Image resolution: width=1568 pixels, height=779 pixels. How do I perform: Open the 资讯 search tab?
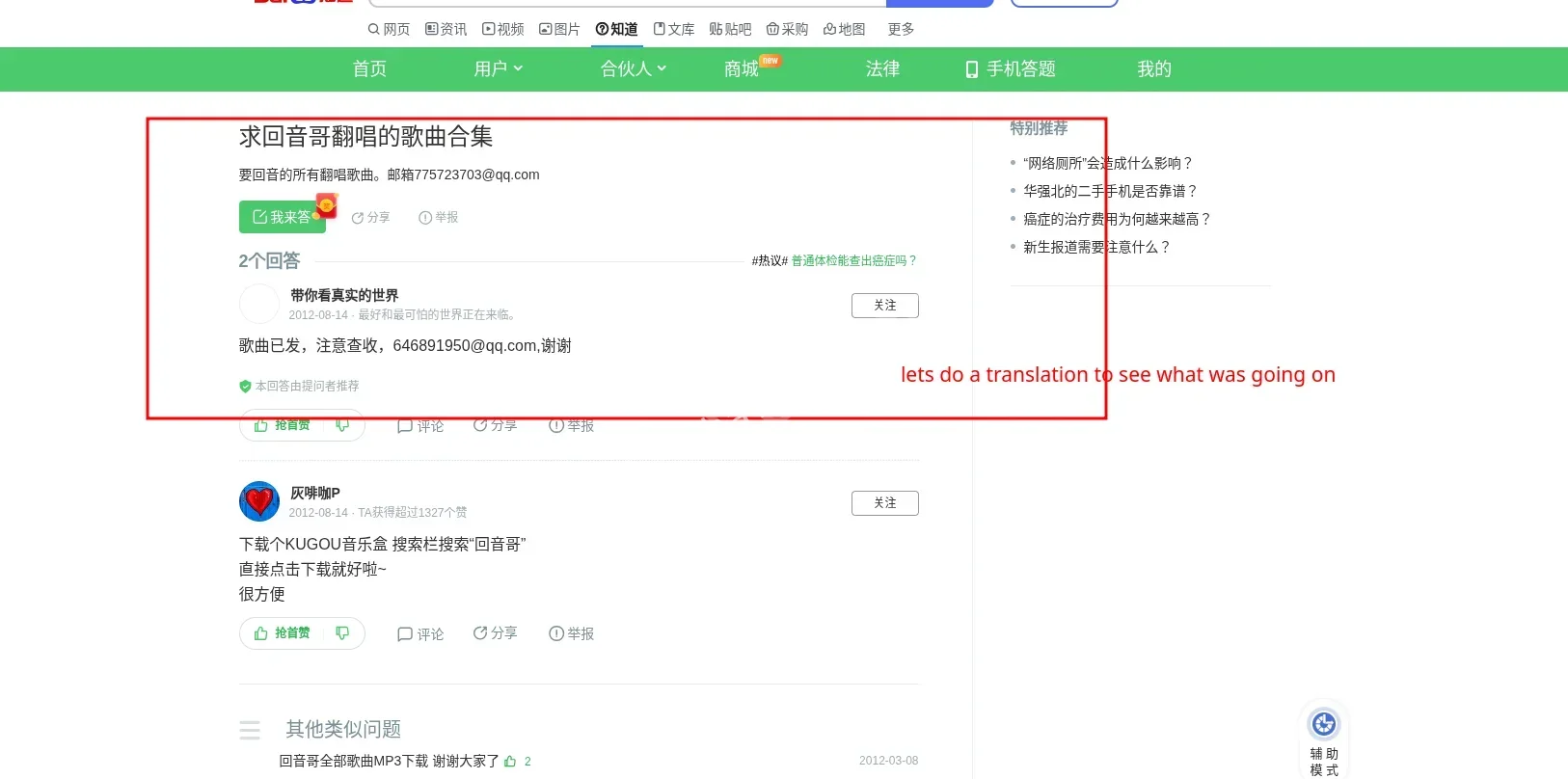pos(446,29)
